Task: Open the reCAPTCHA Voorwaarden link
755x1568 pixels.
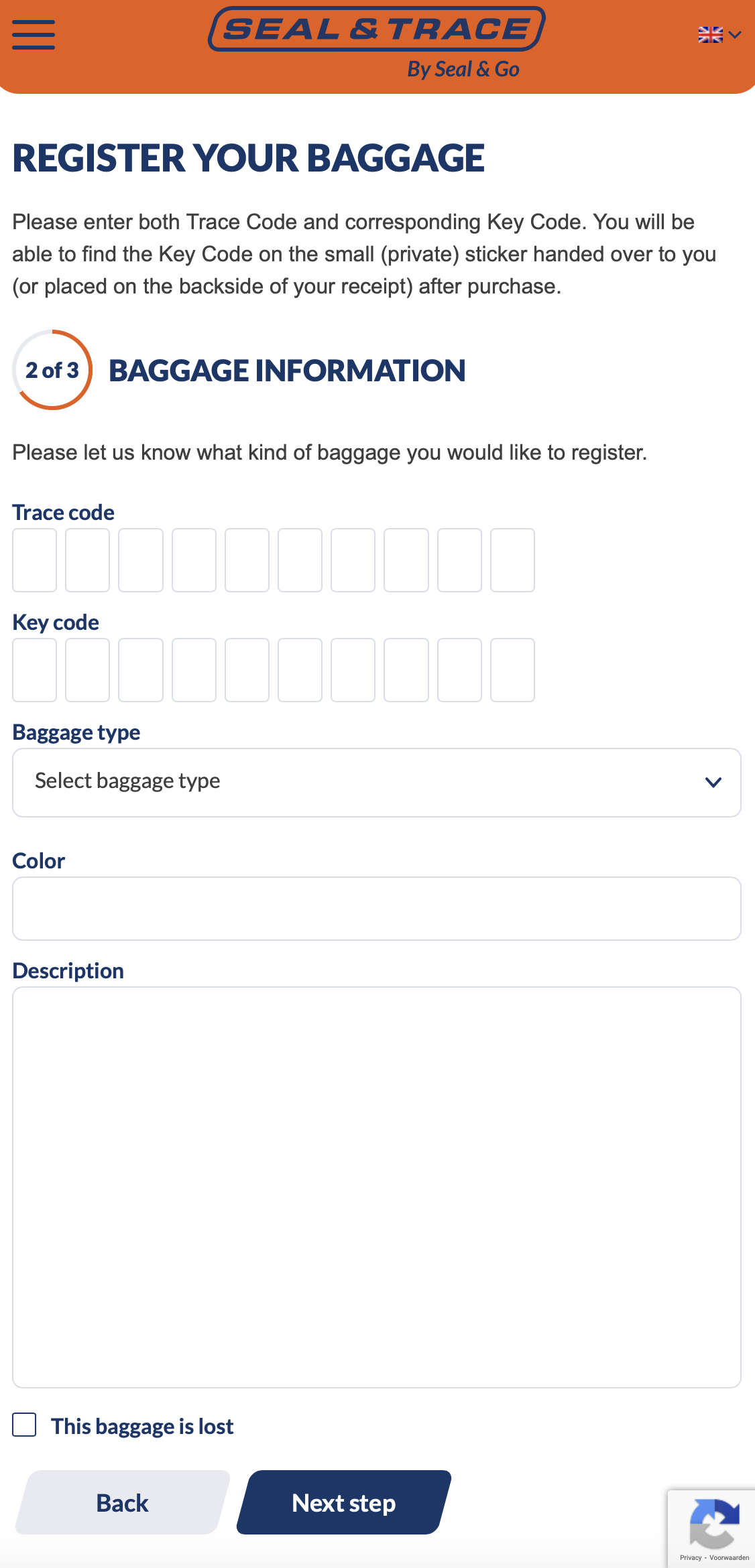Action: (x=729, y=1558)
